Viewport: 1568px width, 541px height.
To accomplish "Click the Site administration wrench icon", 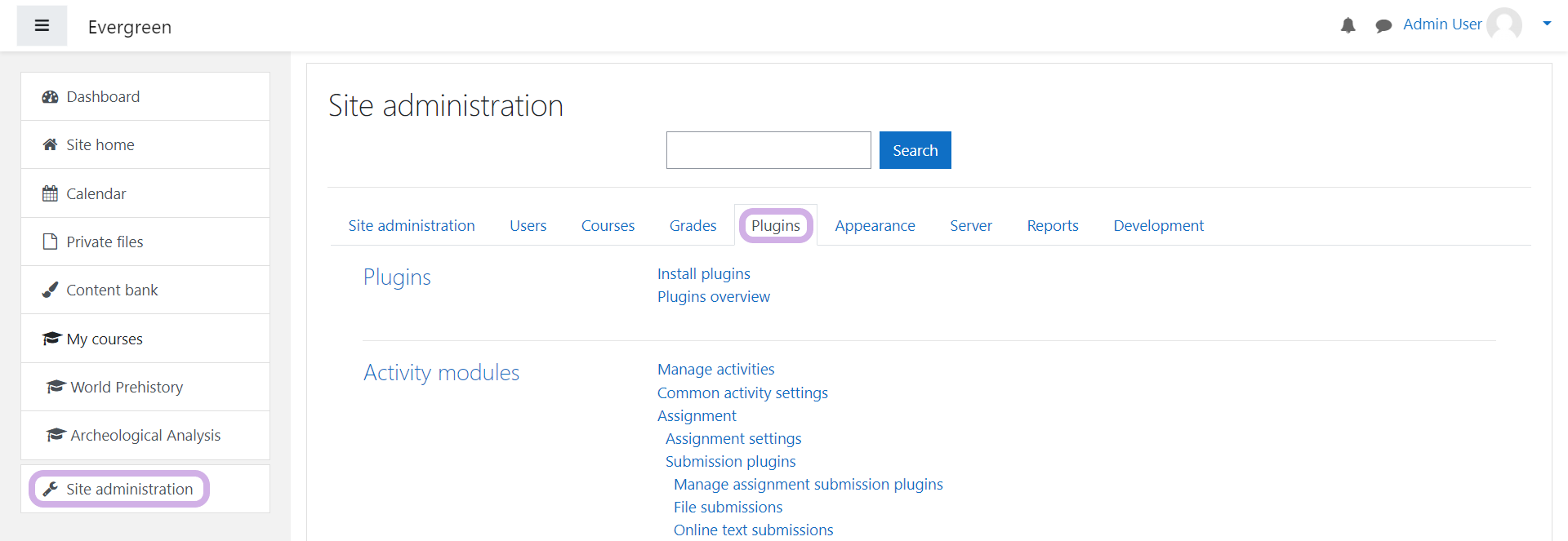I will 50,490.
